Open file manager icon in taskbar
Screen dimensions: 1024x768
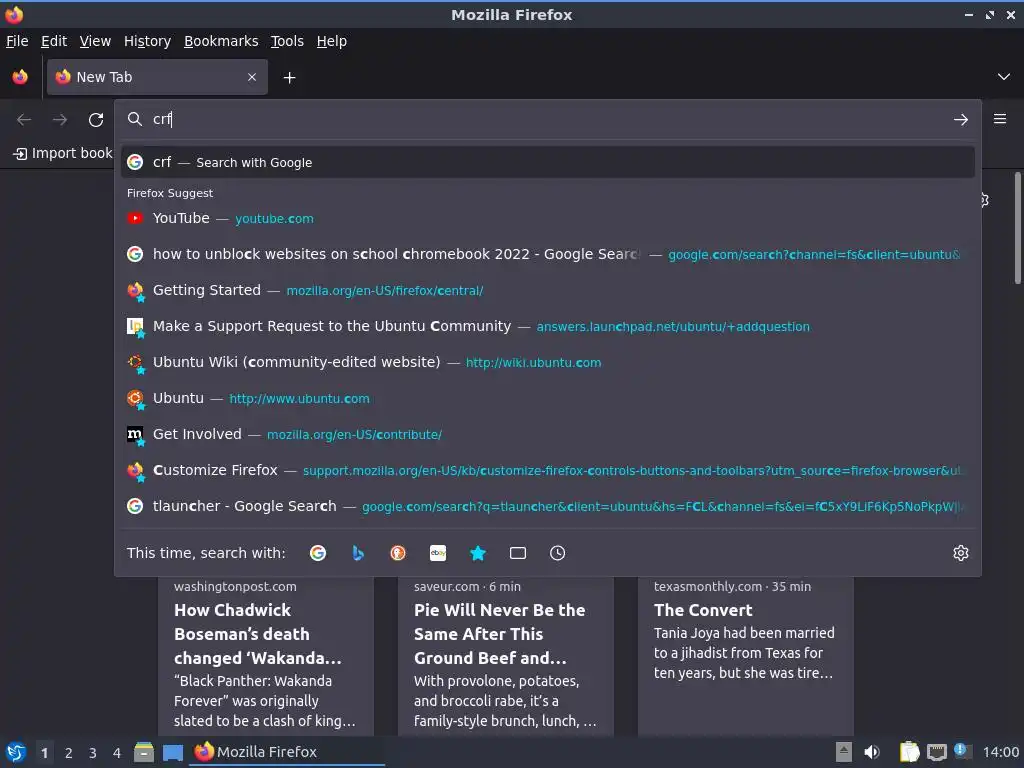pos(144,752)
